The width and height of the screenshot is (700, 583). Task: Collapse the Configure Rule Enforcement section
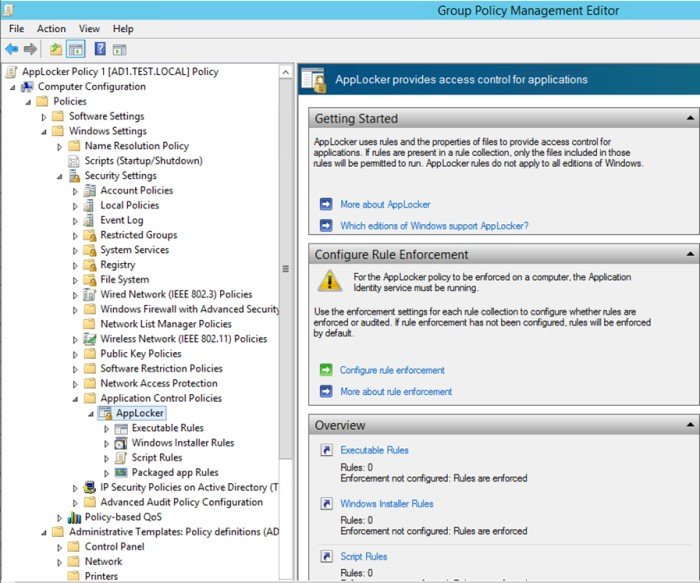tap(689, 254)
